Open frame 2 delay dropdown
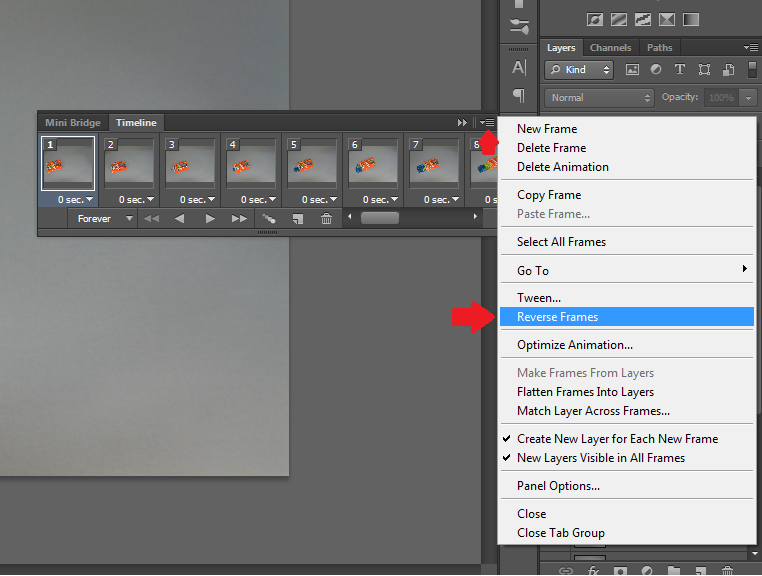 (136, 199)
